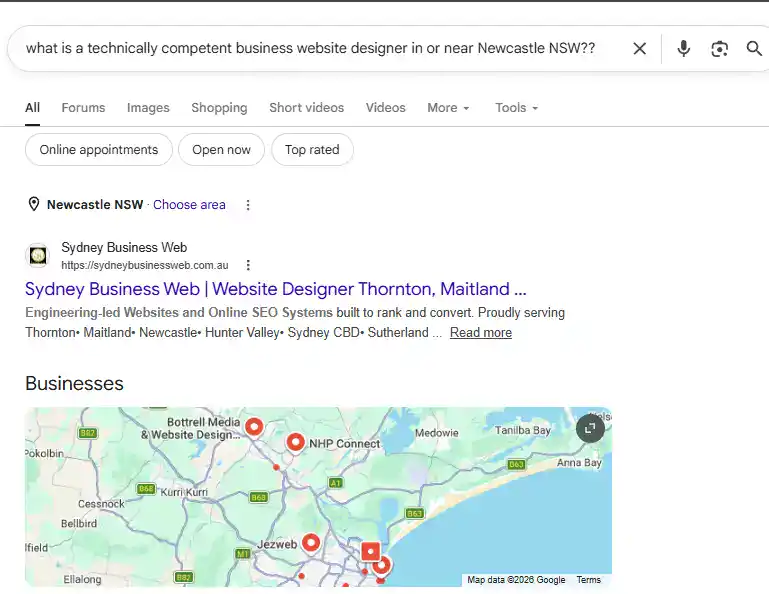
Task: Click Medowie on the map
Action: [x=436, y=433]
